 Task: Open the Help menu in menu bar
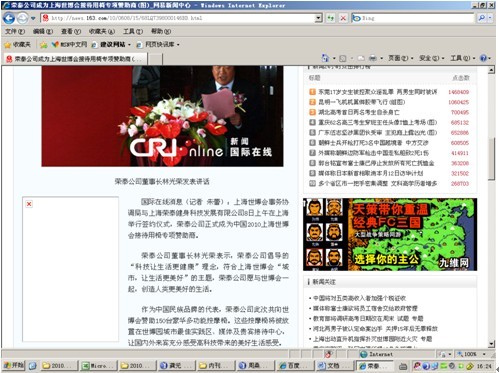point(161,31)
